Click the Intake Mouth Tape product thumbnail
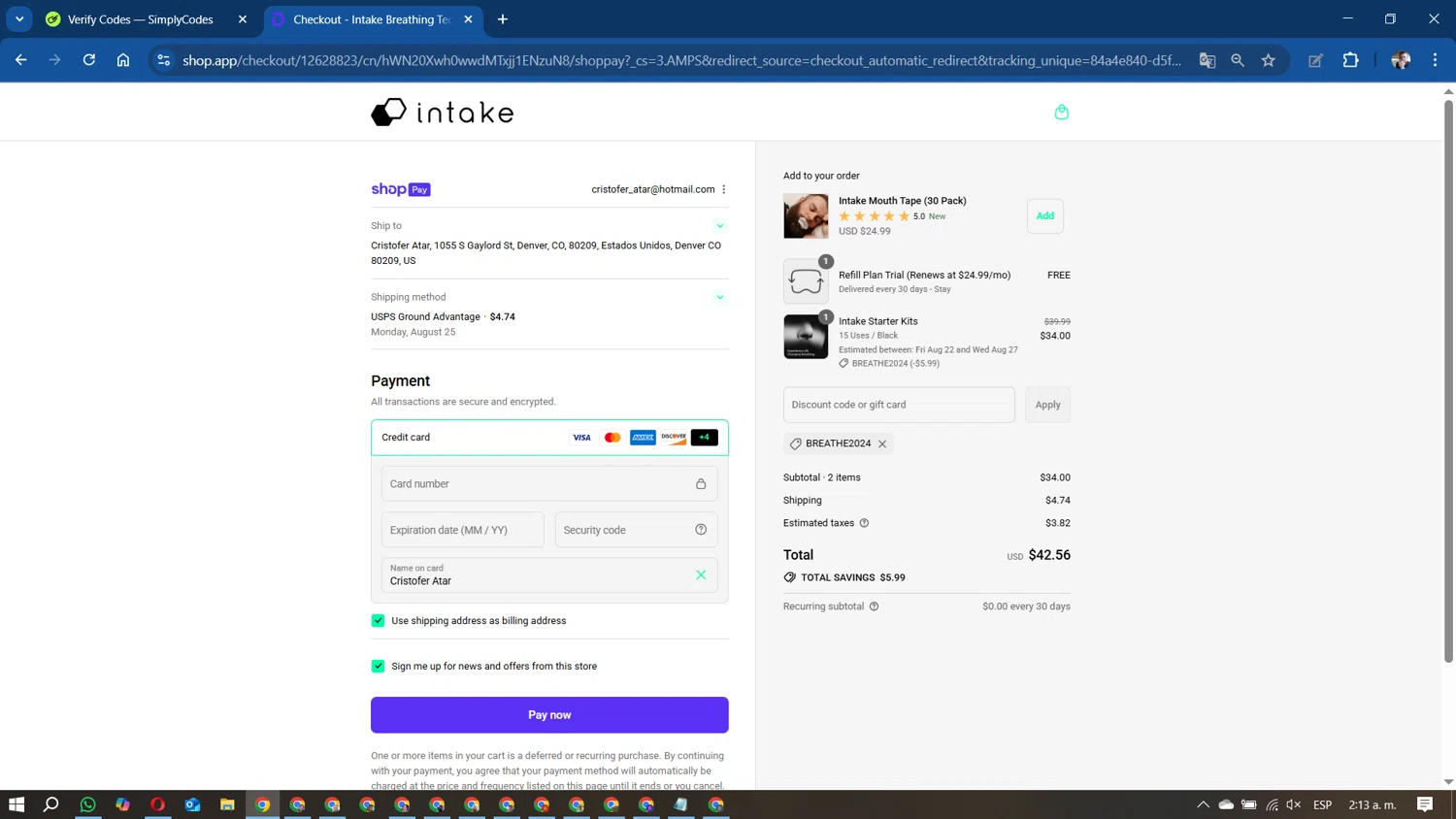This screenshot has height=819, width=1456. tap(806, 216)
